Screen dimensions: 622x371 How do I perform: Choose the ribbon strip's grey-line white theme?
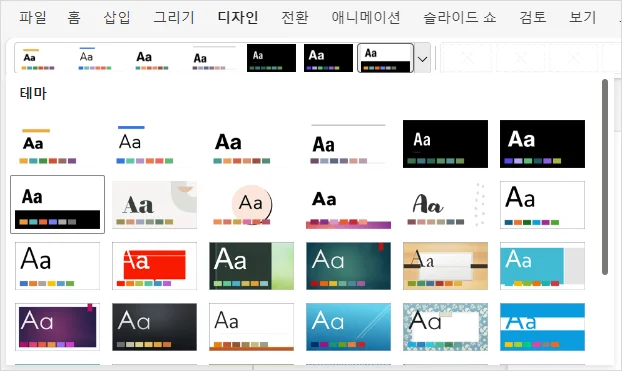click(214, 58)
